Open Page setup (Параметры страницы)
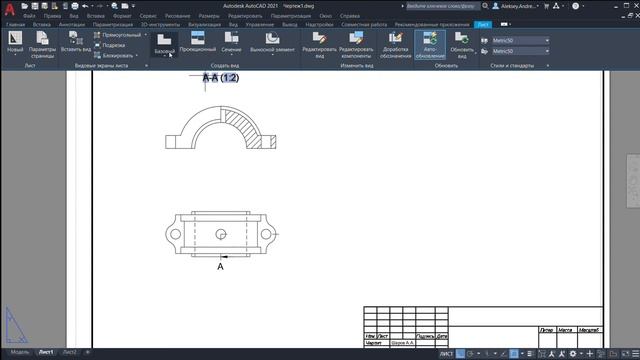This screenshot has width=640, height=360. (42, 44)
